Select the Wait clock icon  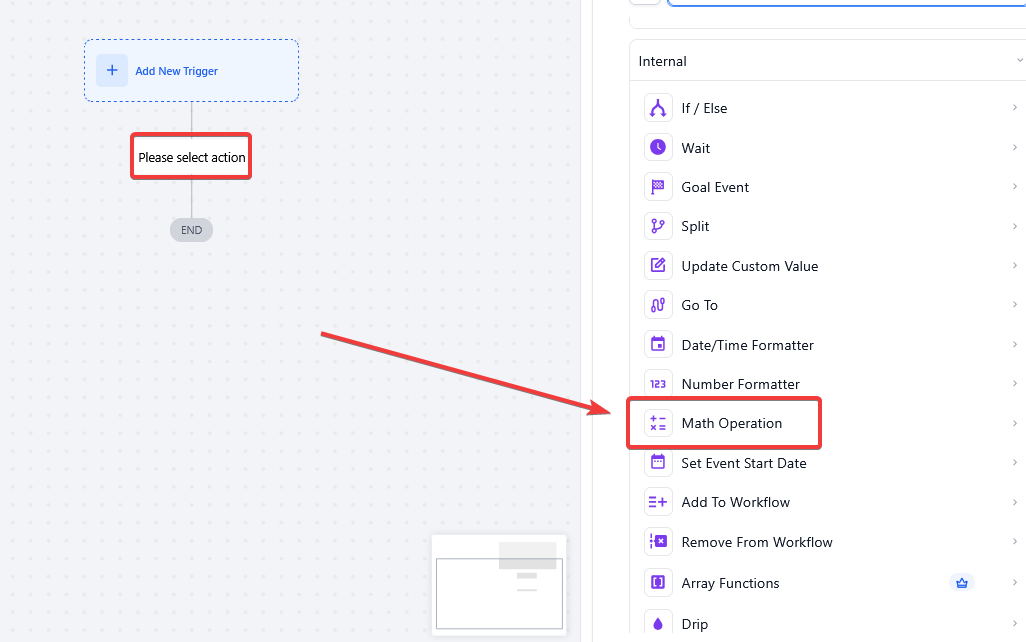[658, 148]
